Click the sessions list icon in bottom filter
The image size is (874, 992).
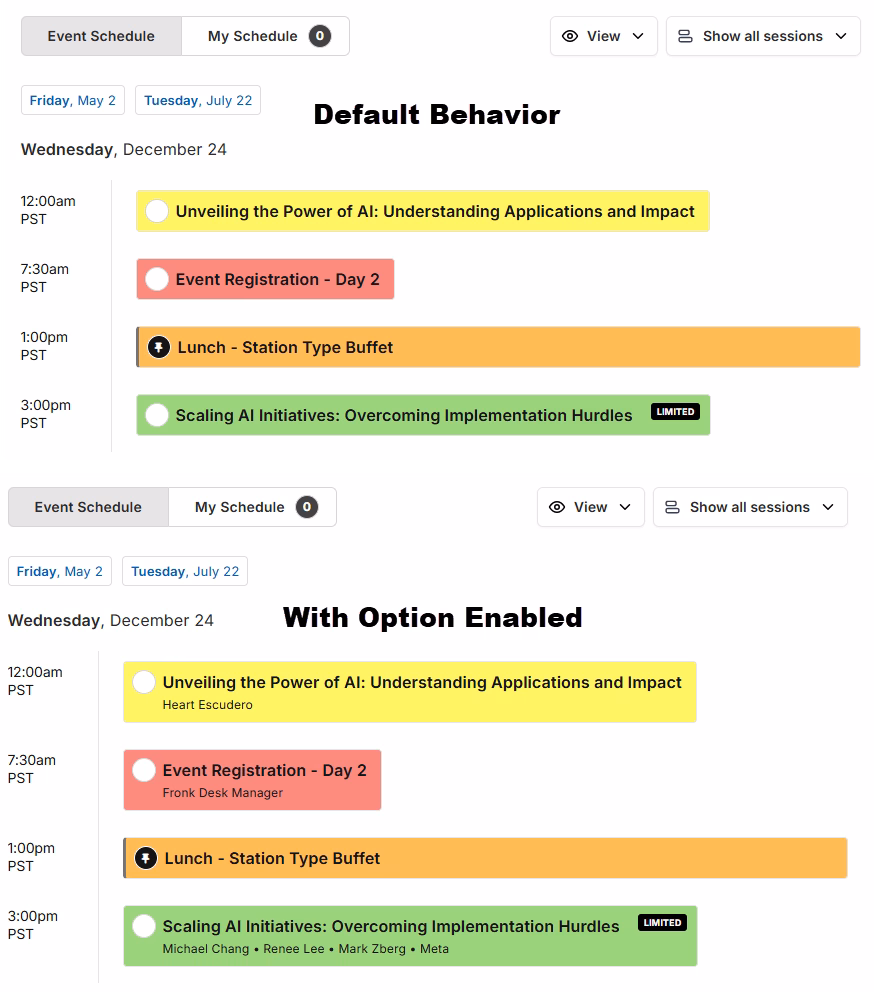click(x=672, y=507)
